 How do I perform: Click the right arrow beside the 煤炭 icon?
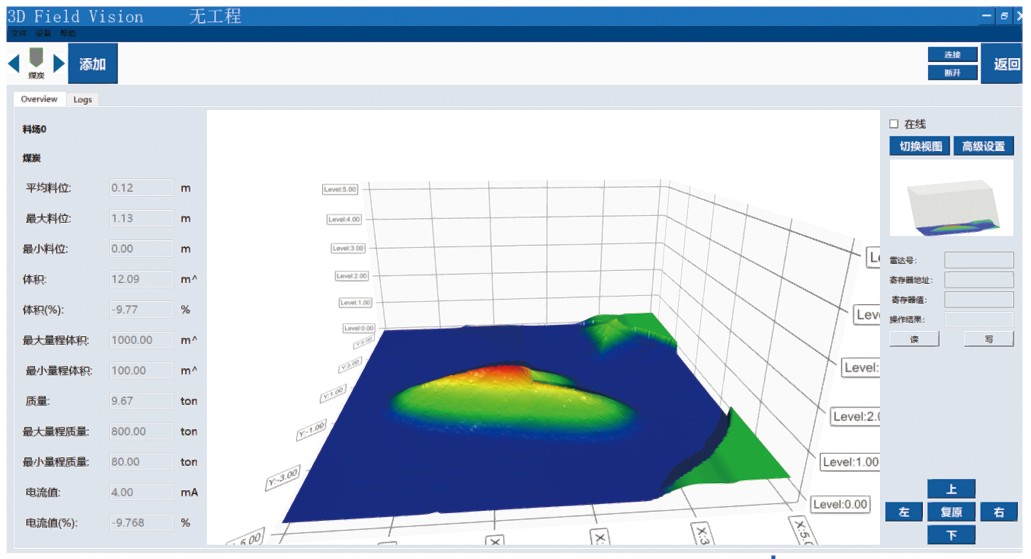pos(59,64)
